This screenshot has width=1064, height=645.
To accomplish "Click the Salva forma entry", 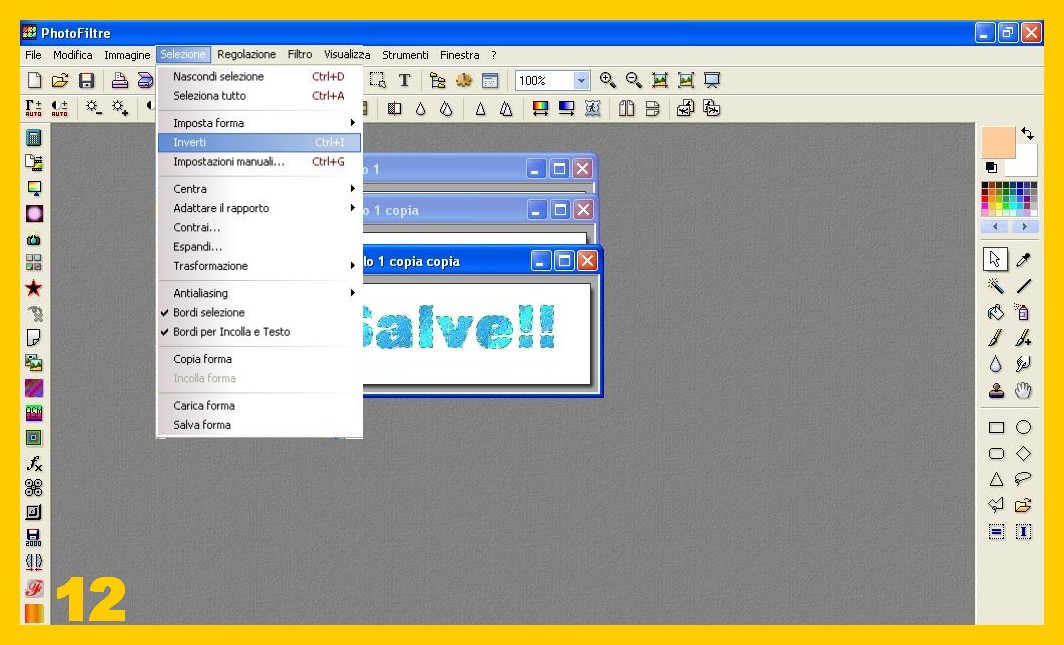I will click(202, 425).
